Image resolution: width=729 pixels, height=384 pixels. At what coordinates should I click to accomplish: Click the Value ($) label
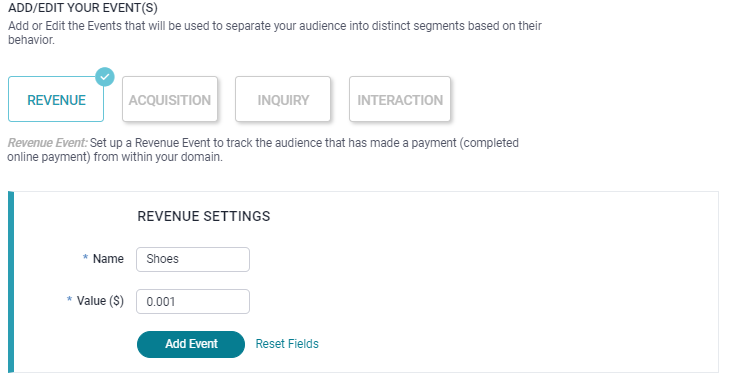[x=100, y=301]
